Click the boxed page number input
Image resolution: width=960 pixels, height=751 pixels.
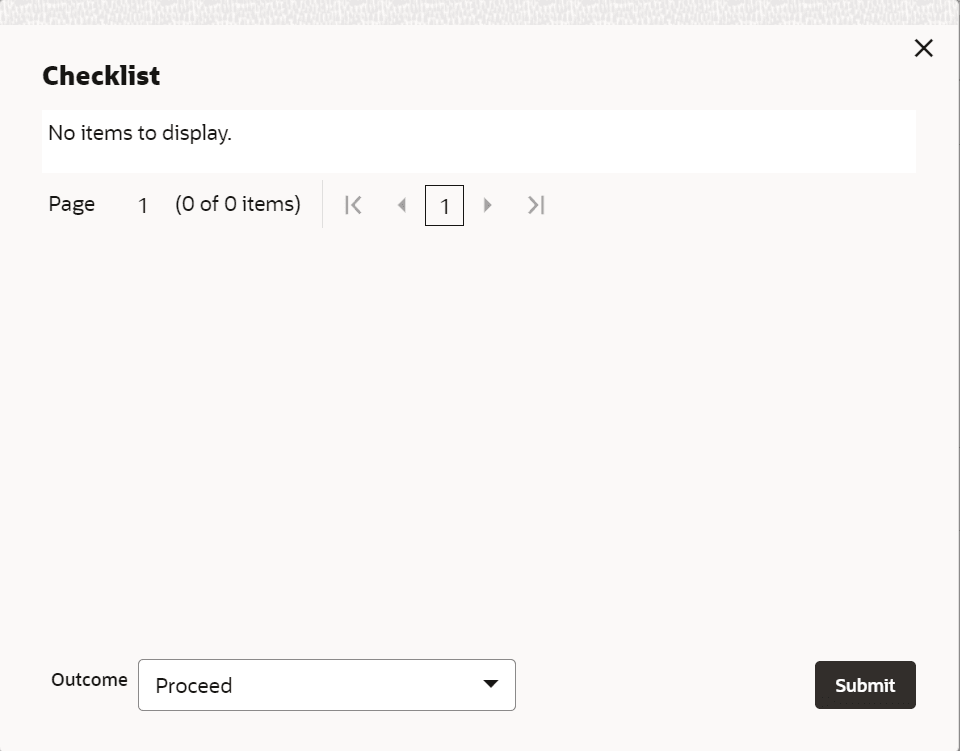(x=444, y=206)
